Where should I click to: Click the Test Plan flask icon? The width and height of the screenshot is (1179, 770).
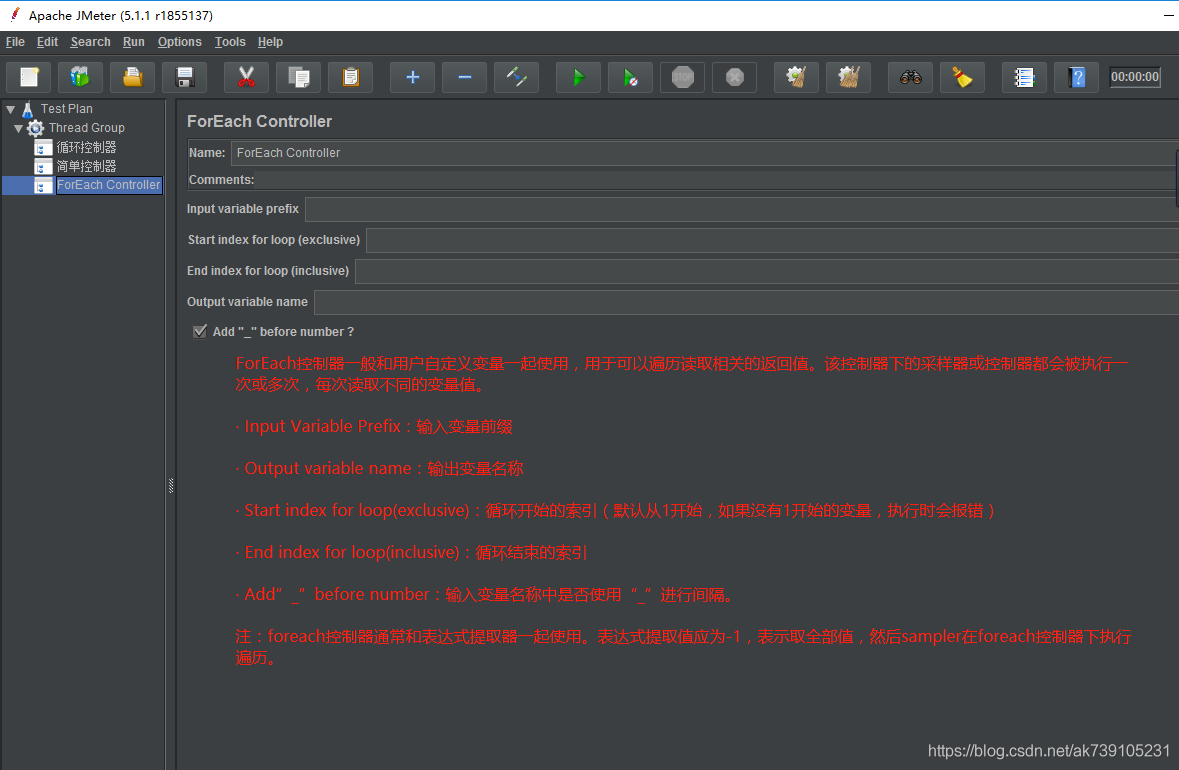(x=28, y=109)
